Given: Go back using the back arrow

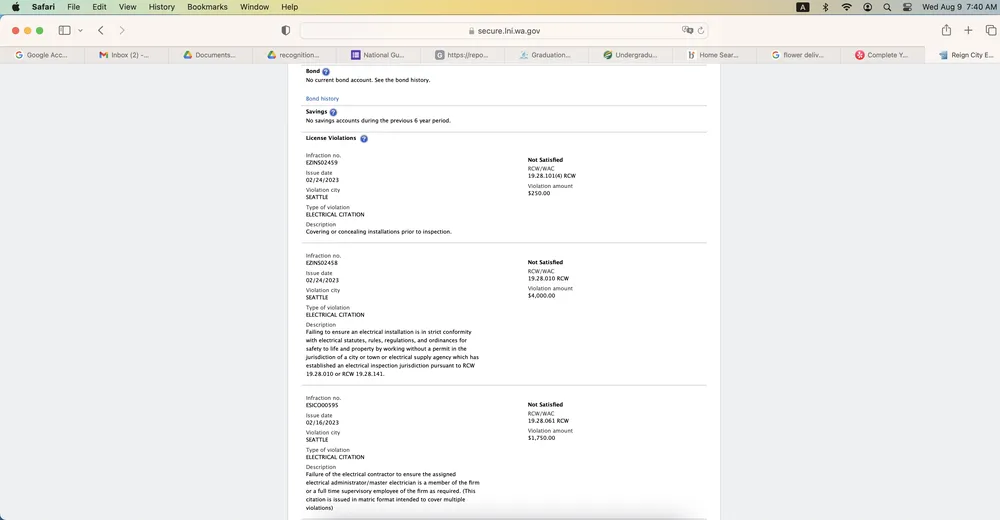Looking at the screenshot, I should point(101,31).
